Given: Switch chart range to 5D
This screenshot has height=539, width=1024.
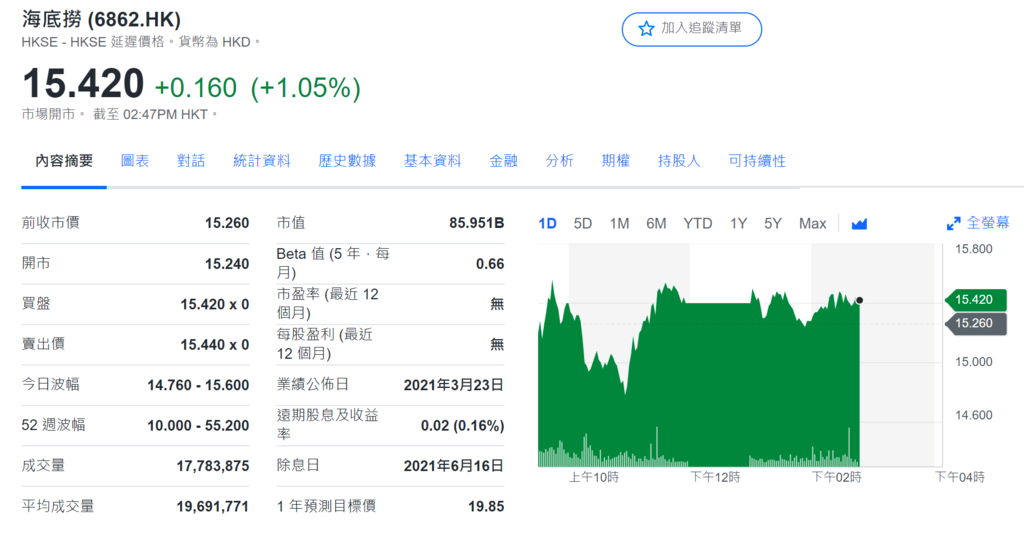Looking at the screenshot, I should (583, 224).
